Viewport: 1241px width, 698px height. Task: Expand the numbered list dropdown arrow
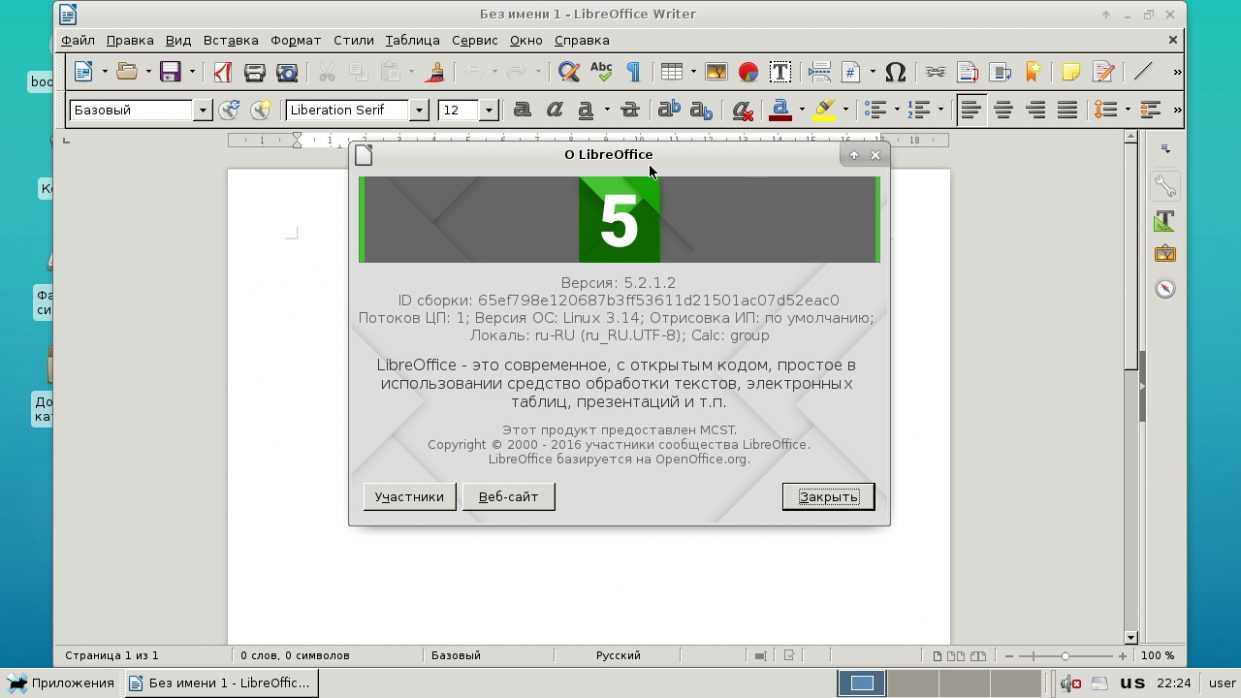coord(941,110)
